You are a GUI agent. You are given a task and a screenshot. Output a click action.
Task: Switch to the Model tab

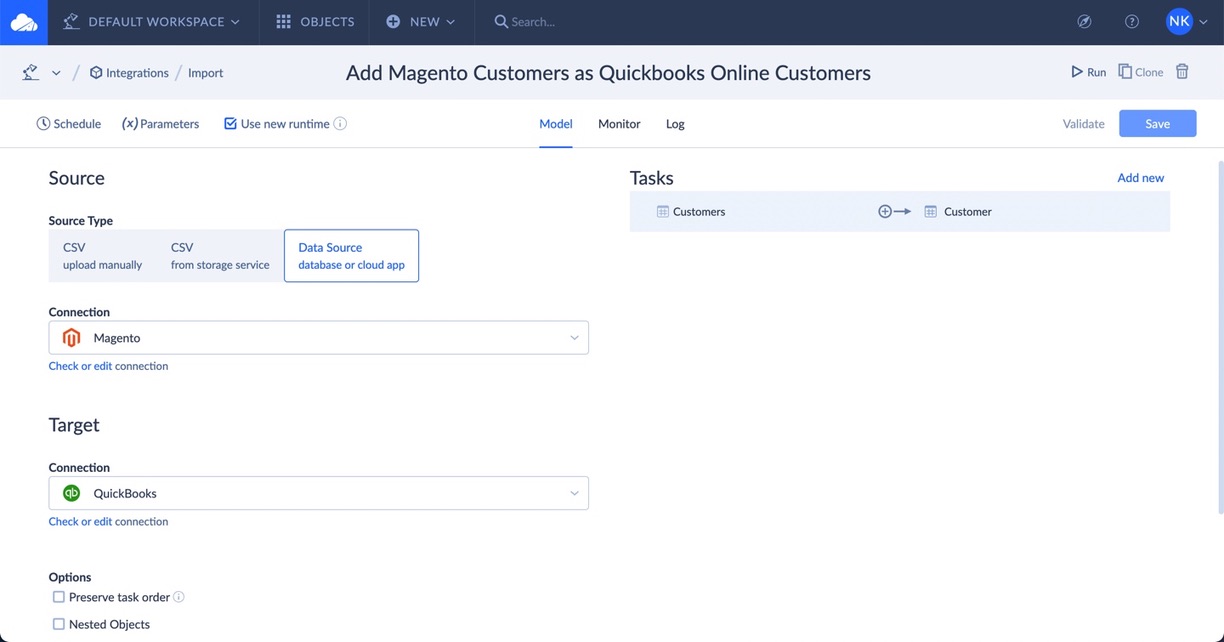point(556,124)
